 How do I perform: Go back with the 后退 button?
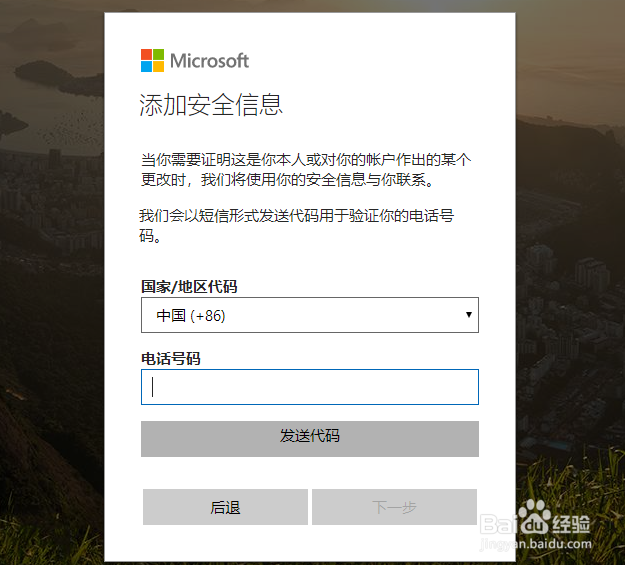point(225,507)
